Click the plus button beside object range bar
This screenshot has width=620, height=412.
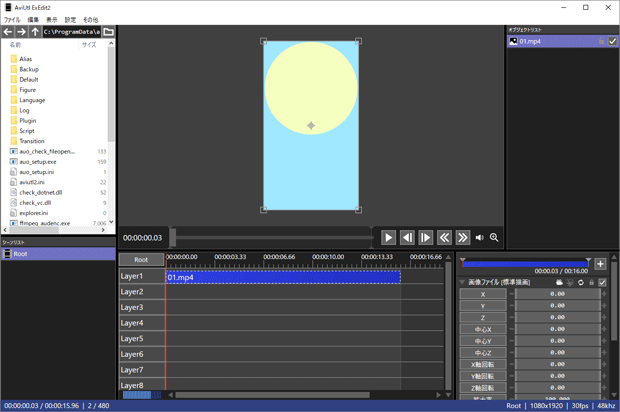[600, 264]
